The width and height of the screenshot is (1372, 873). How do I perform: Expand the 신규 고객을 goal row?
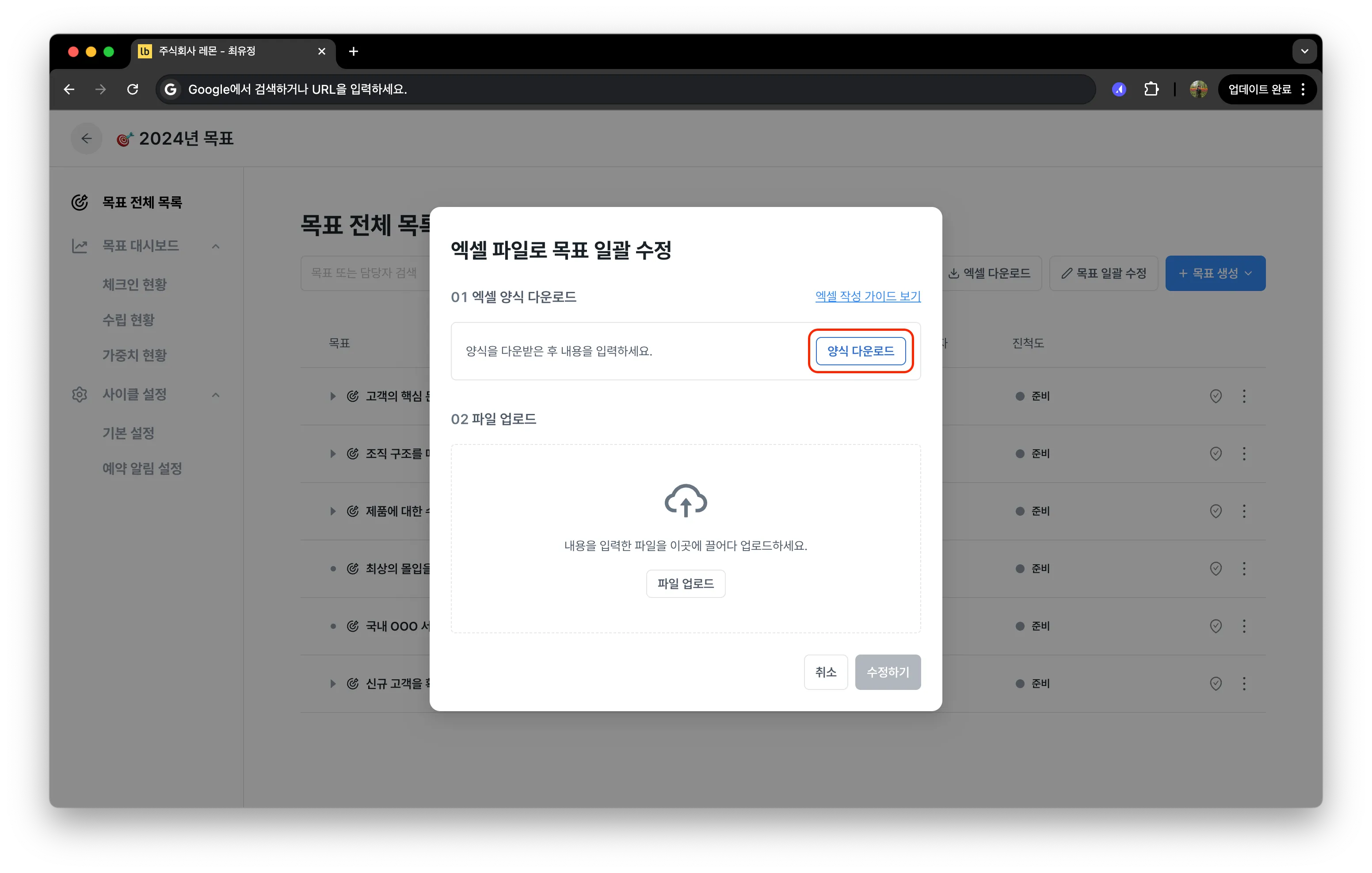[x=333, y=684]
